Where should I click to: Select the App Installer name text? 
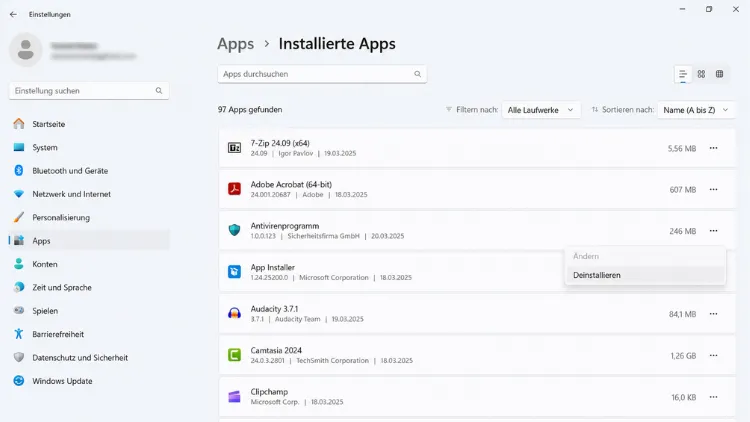(273, 267)
